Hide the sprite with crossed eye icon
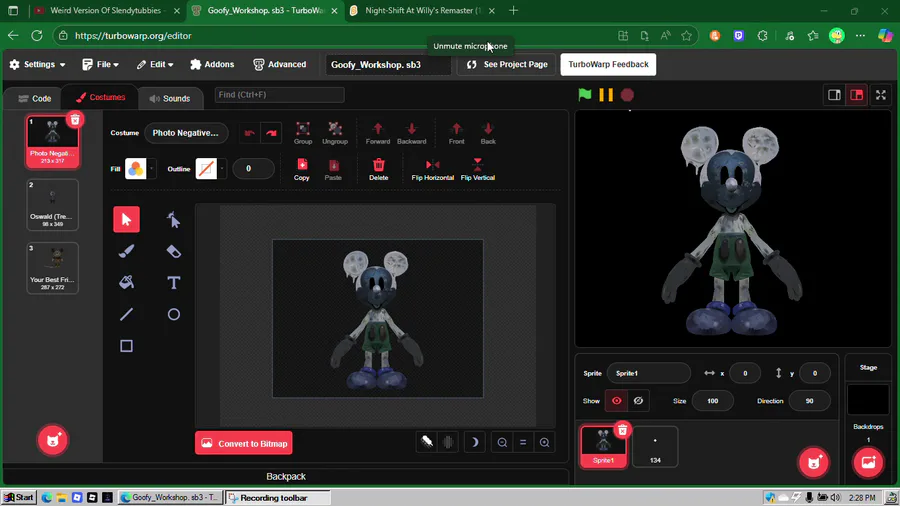Viewport: 900px width, 506px height. pyautogui.click(x=638, y=401)
